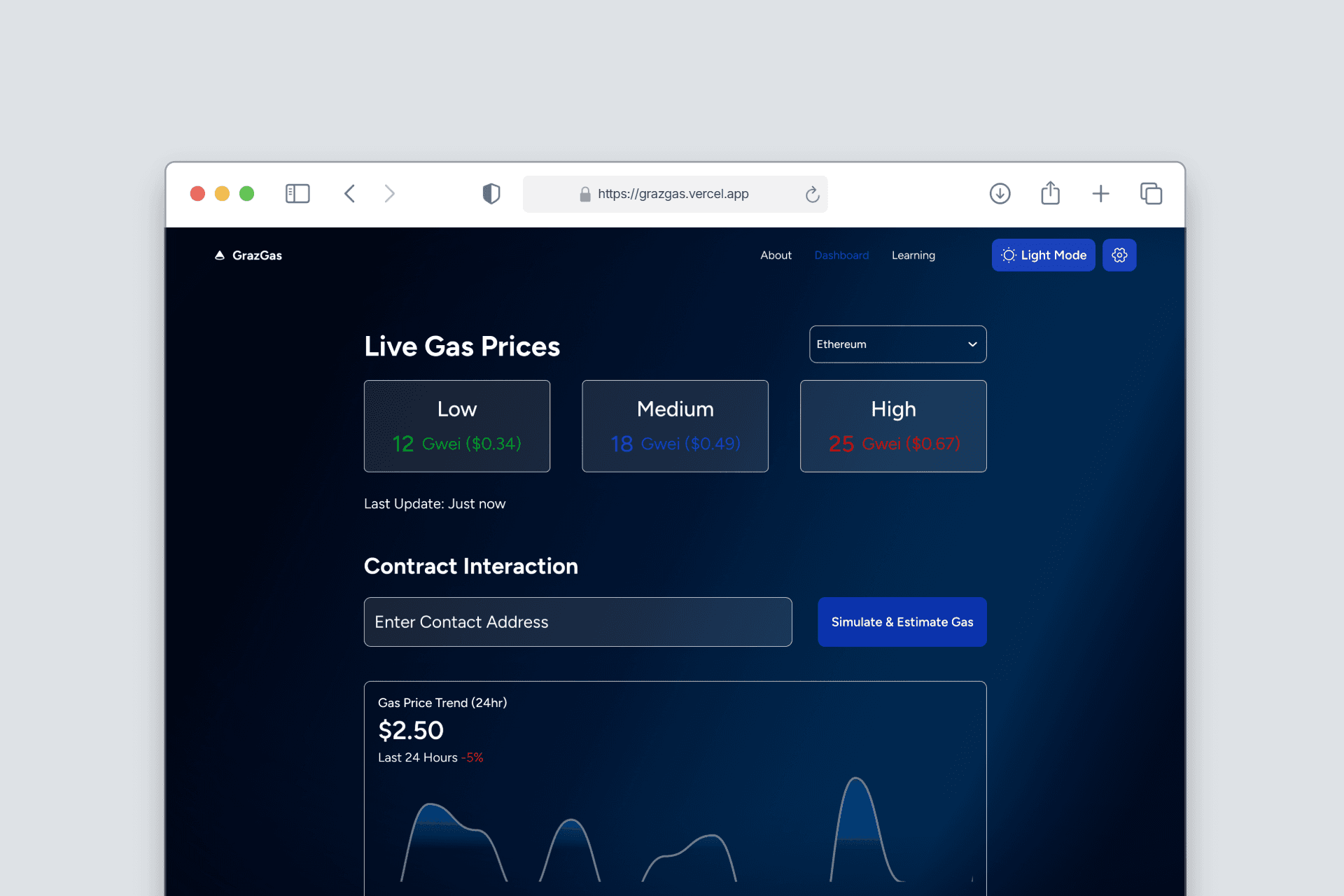This screenshot has height=896, width=1344.
Task: Reload the page with the refresh icon
Action: [812, 194]
